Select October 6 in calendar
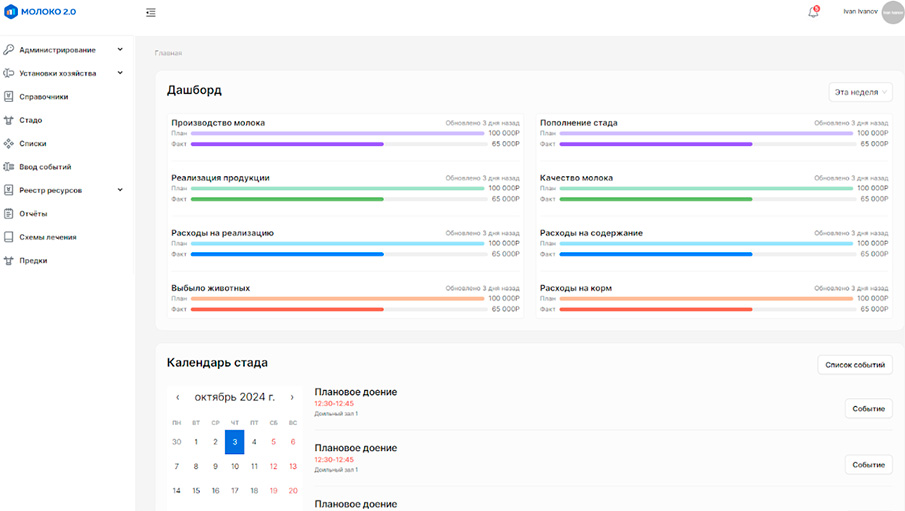 tap(293, 442)
